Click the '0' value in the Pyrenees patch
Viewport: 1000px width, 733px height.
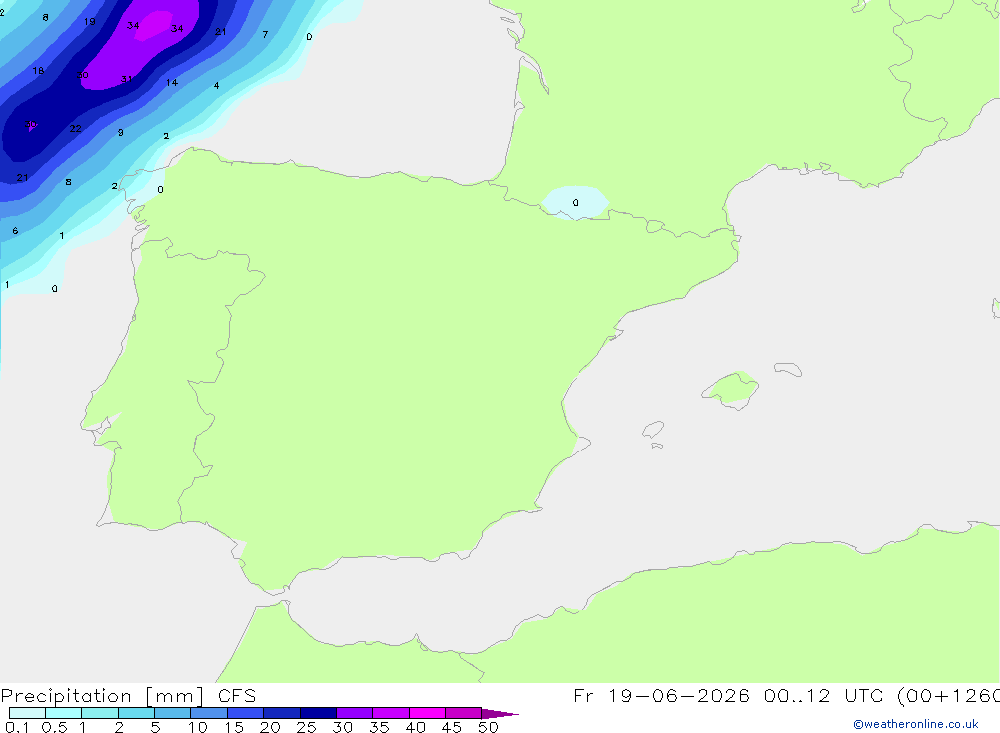(x=576, y=203)
